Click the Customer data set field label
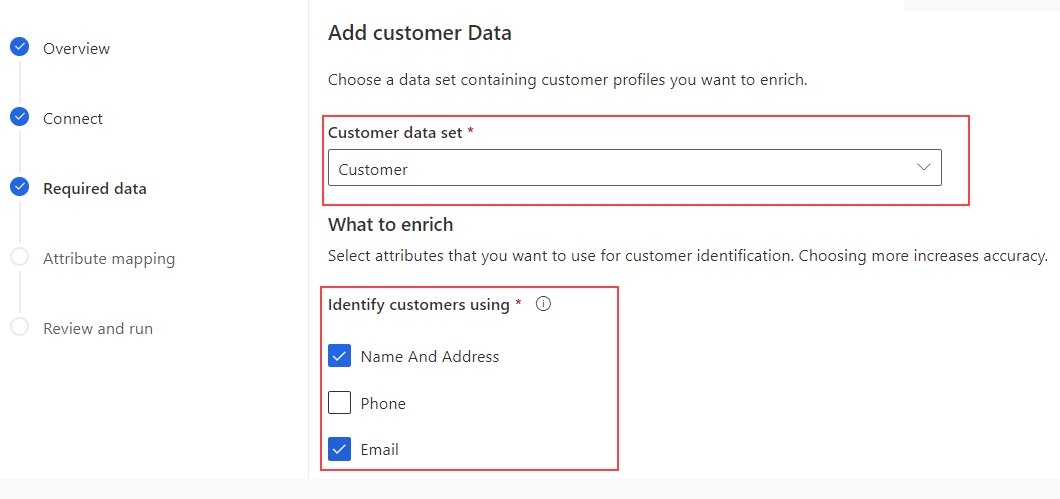The image size is (1060, 499). click(394, 132)
